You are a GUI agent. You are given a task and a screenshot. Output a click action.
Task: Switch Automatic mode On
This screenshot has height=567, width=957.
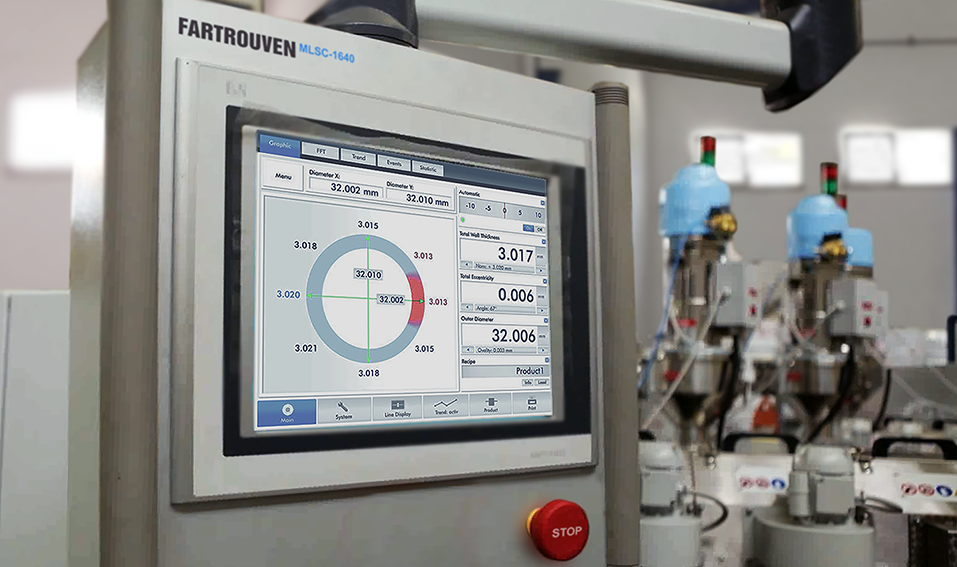tap(528, 228)
